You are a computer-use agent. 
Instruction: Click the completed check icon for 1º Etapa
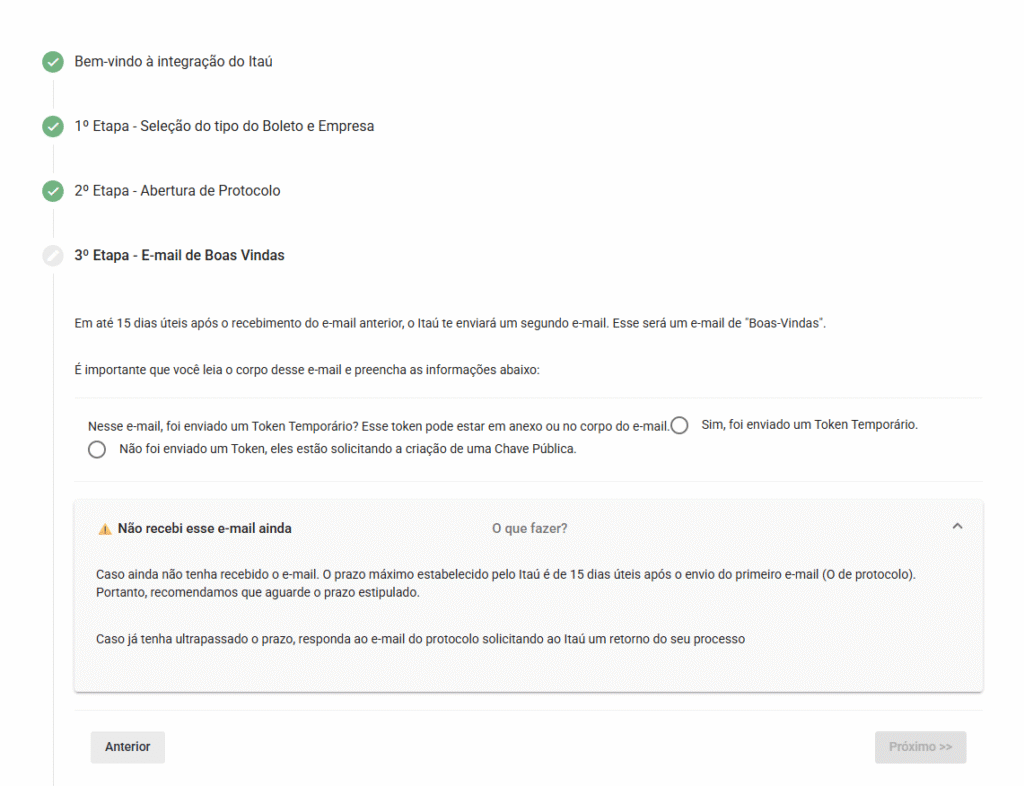click(53, 127)
